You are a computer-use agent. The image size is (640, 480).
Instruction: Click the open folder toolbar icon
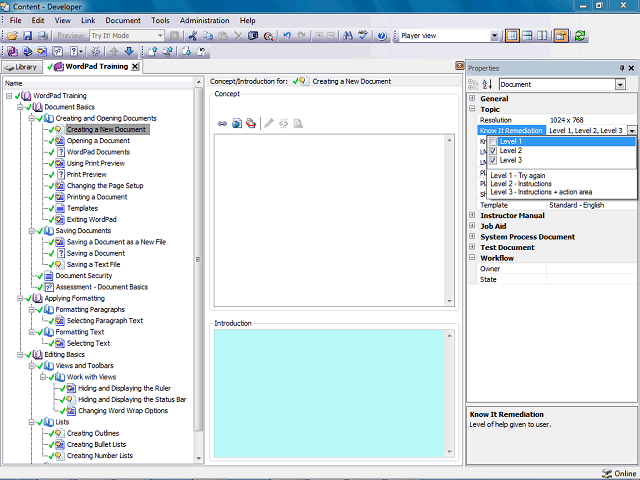point(12,36)
